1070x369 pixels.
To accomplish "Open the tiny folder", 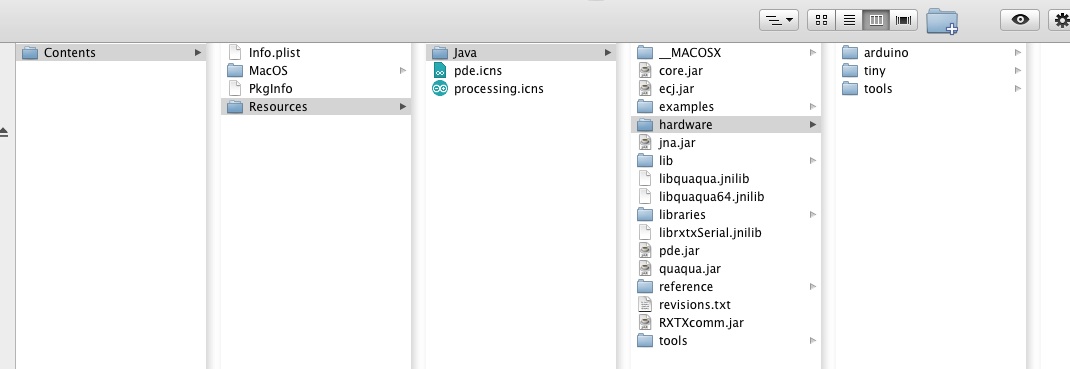I will point(931,70).
